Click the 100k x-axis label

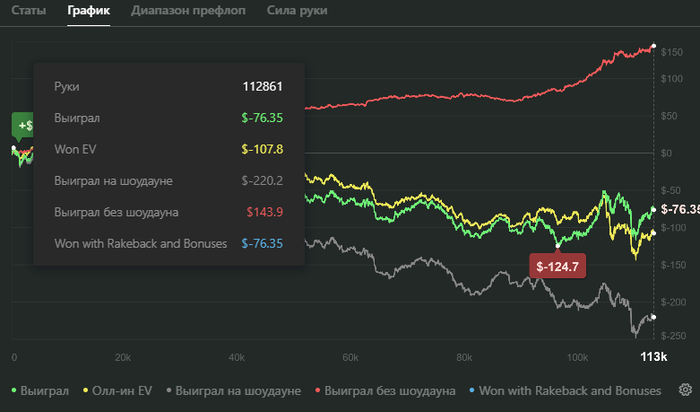[577, 358]
